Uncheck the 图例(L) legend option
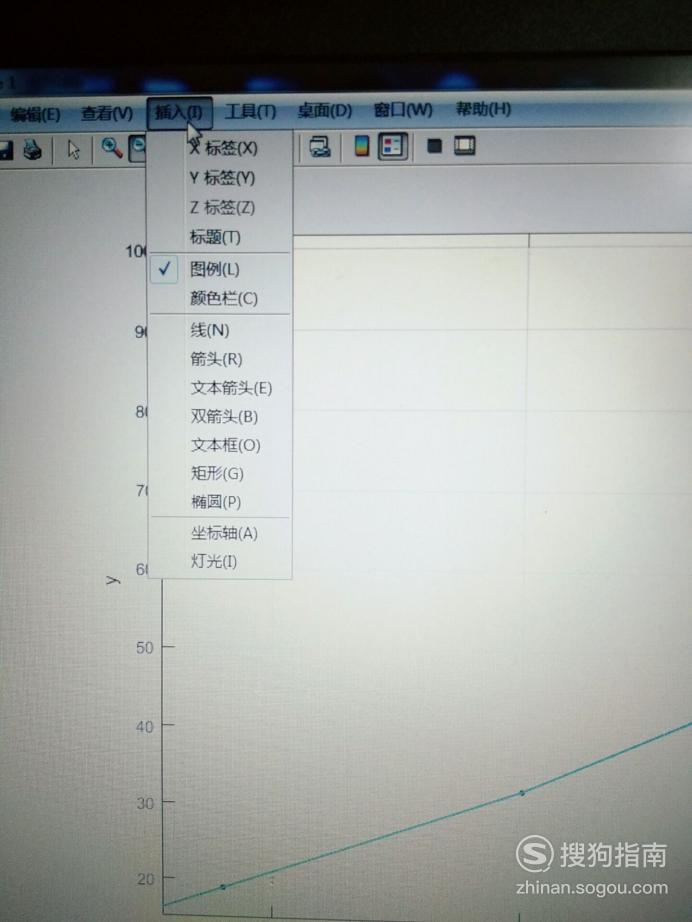 point(219,269)
